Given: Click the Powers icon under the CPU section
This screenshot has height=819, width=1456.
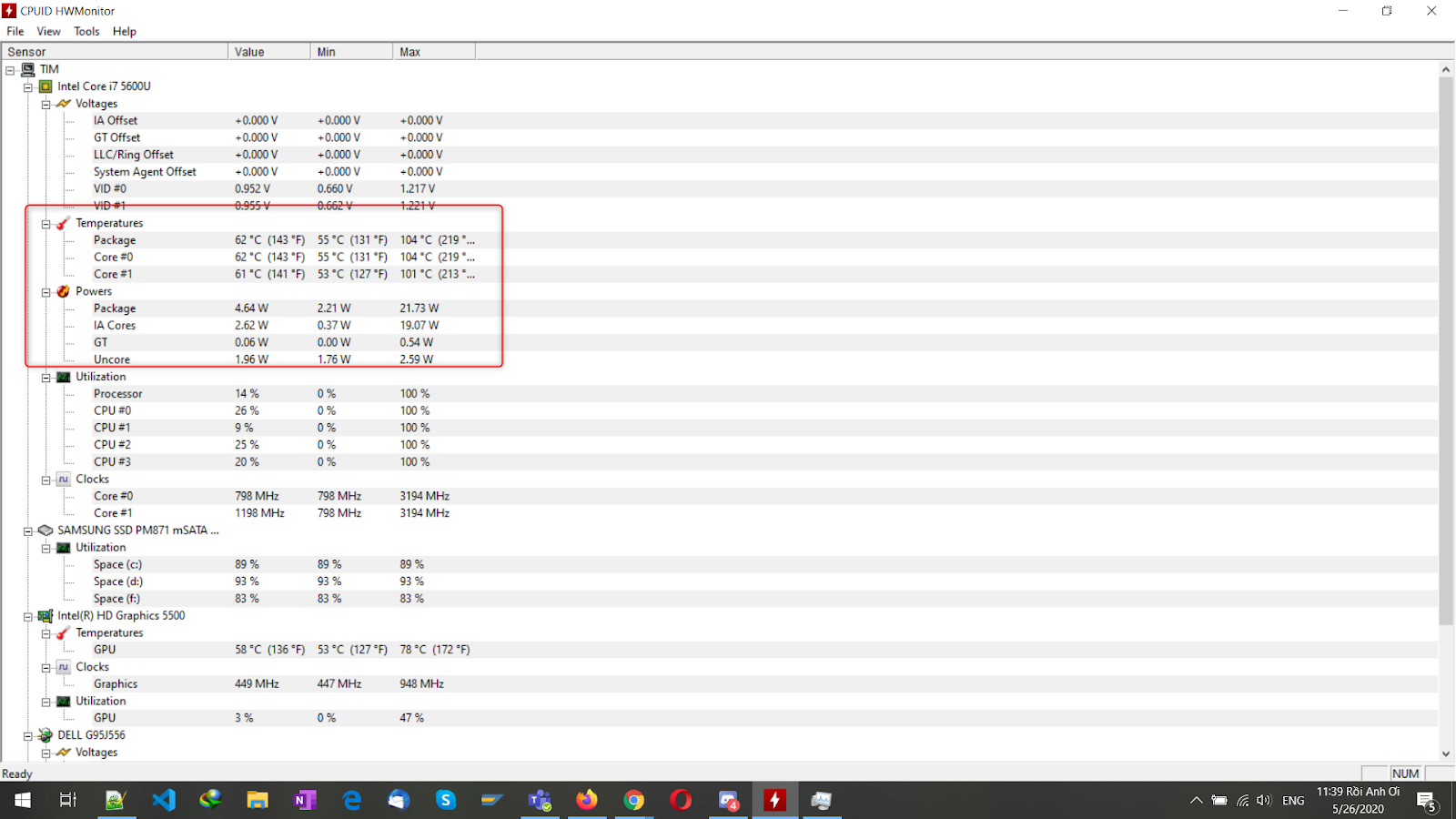Looking at the screenshot, I should point(63,291).
